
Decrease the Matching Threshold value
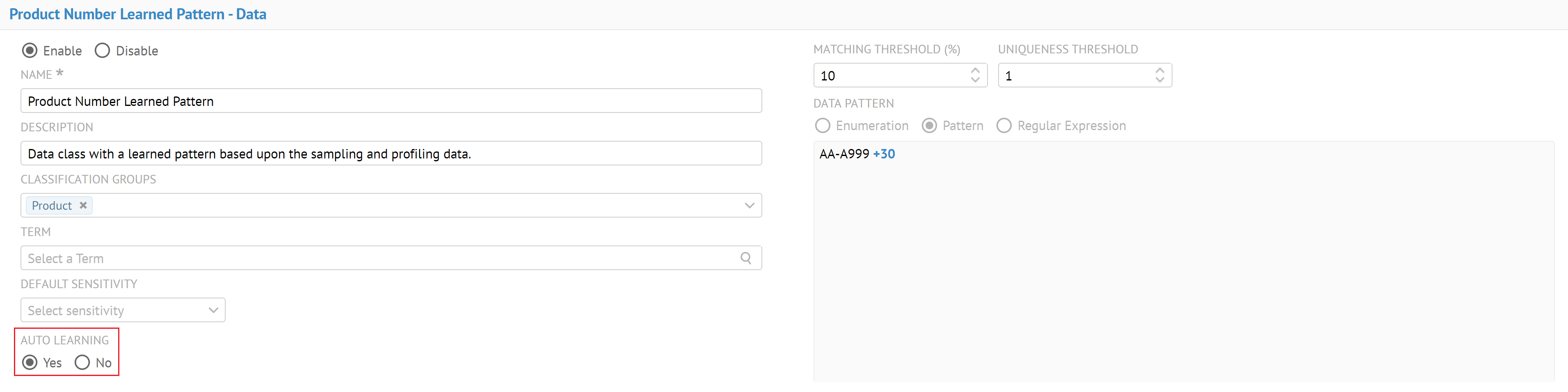(975, 80)
